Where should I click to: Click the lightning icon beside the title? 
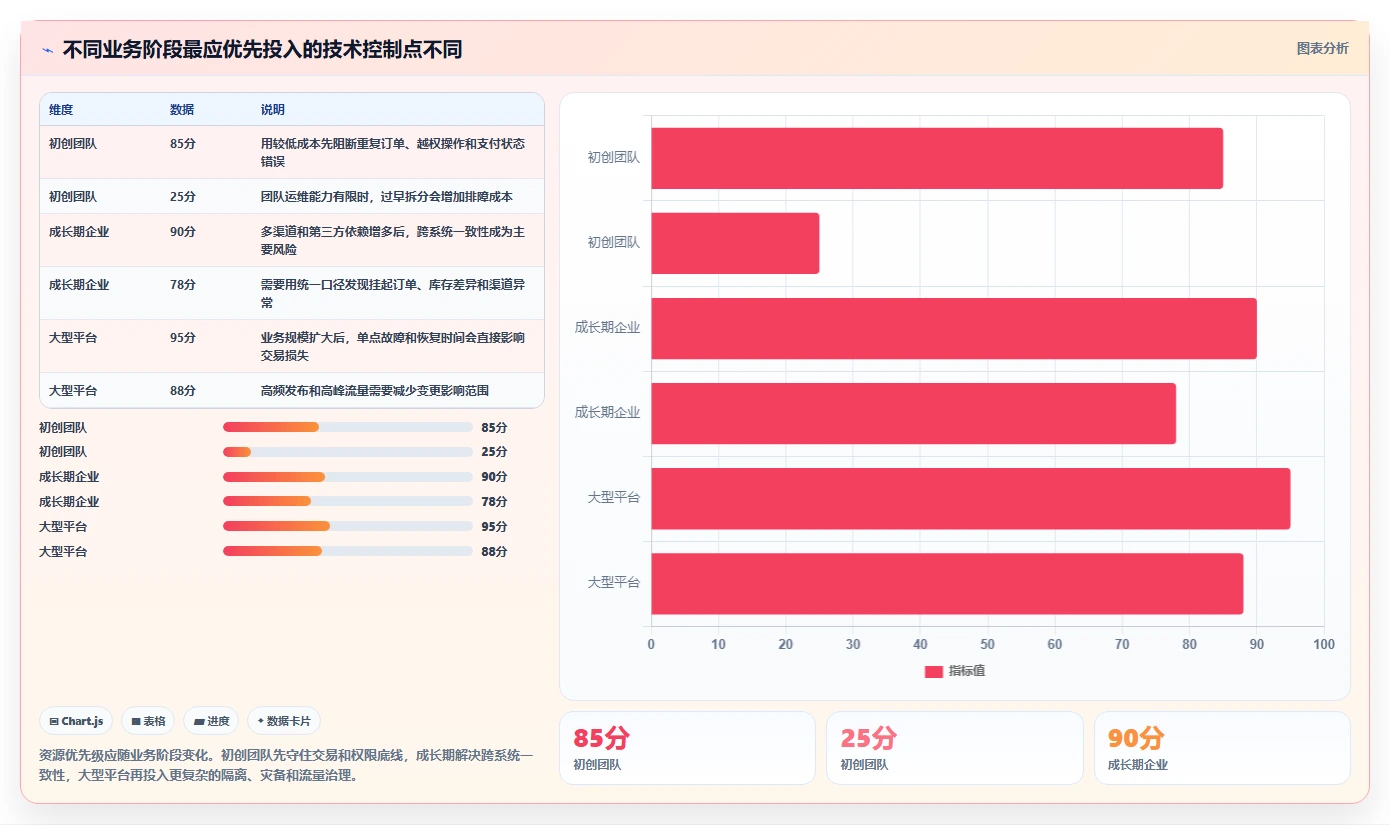tap(47, 50)
